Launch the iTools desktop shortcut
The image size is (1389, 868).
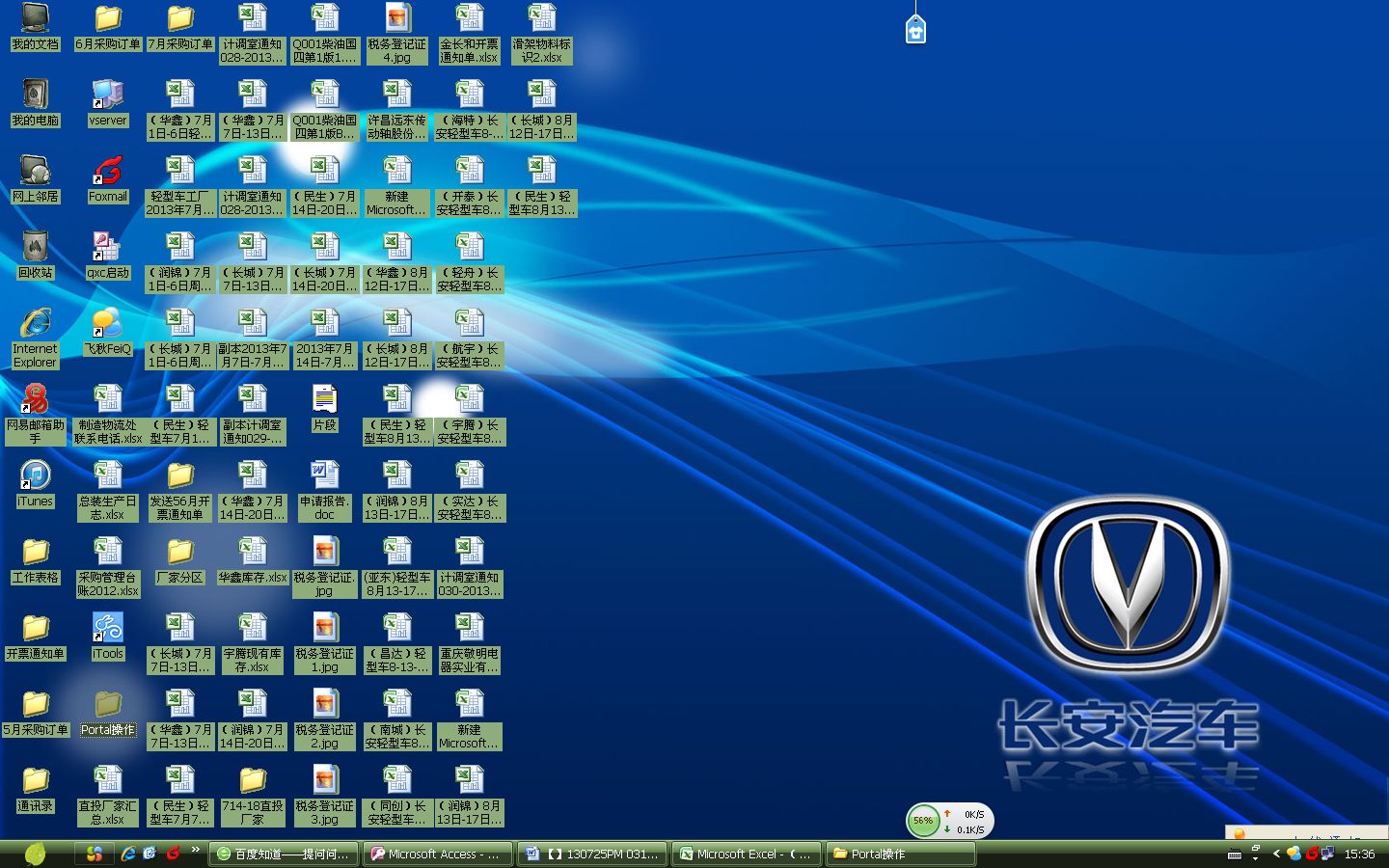tap(107, 631)
